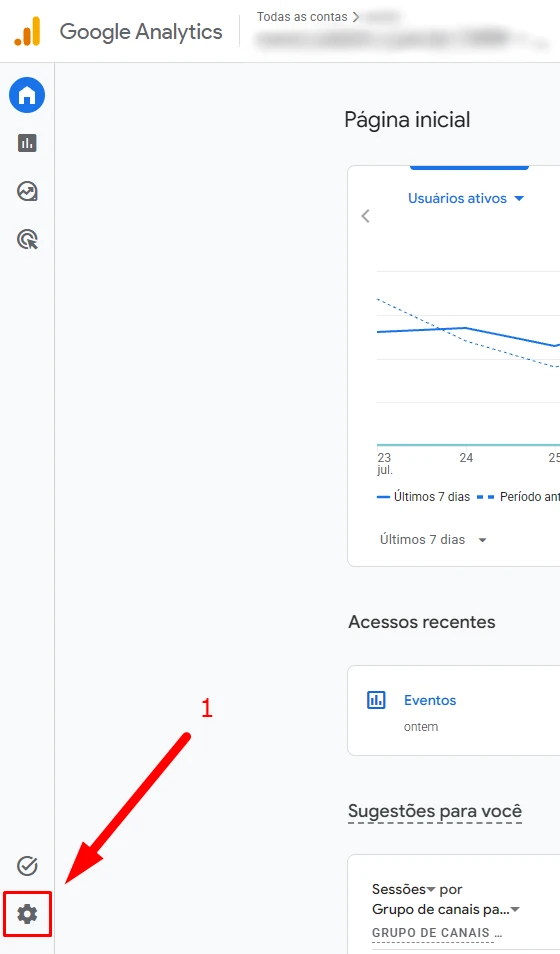Open the Todas as contas breadcrumb
The image size is (560, 954).
tap(302, 16)
